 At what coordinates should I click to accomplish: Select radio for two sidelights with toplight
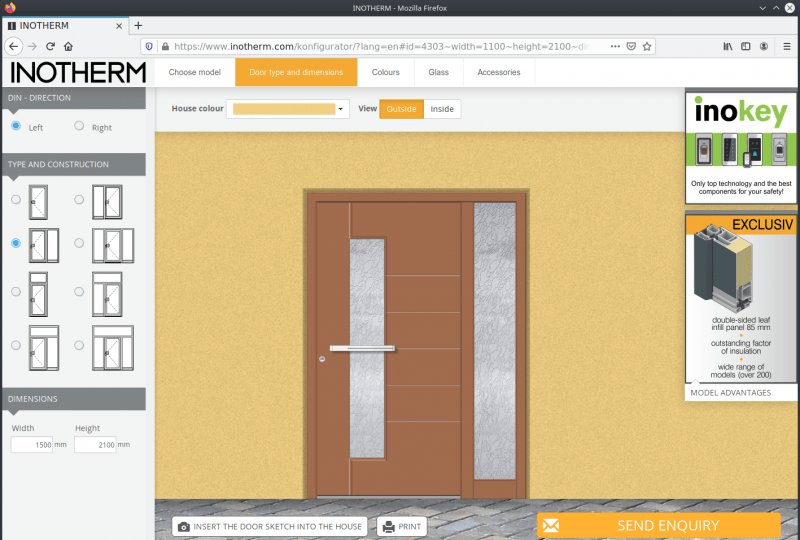point(79,346)
